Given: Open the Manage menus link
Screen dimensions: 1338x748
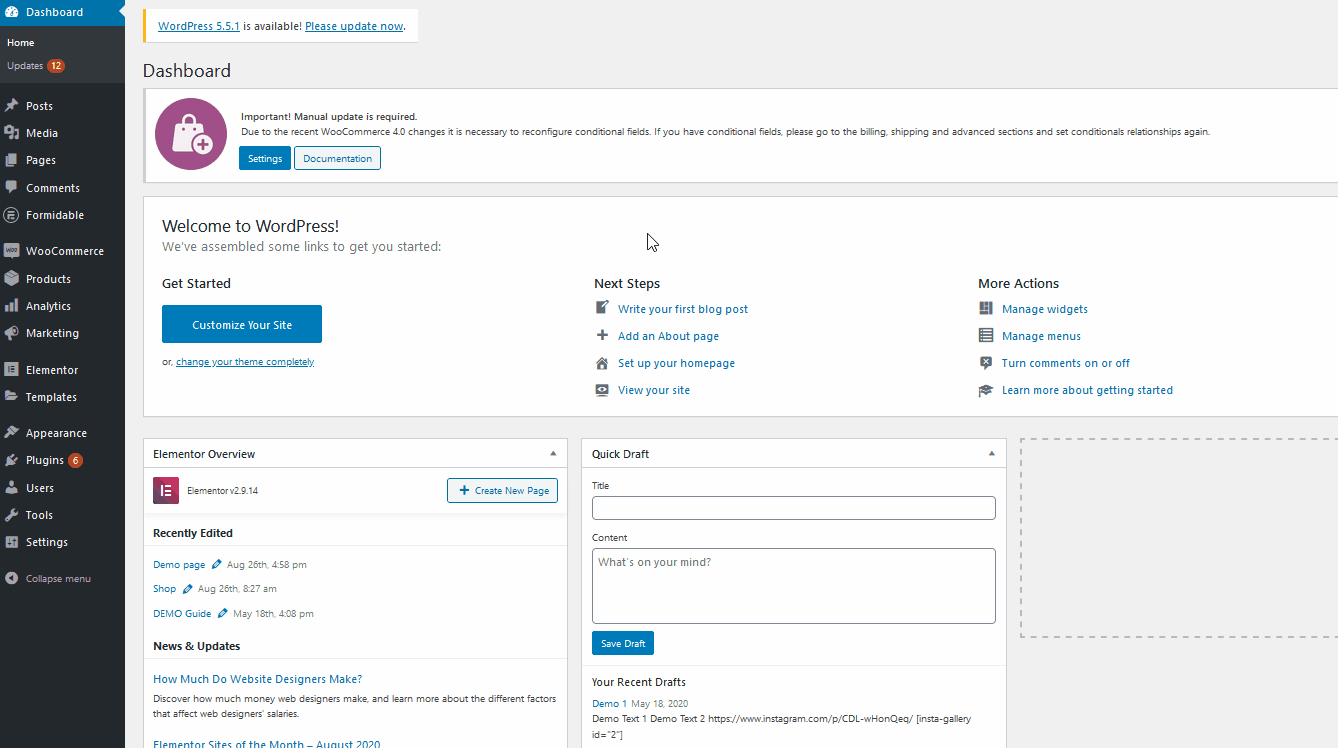Looking at the screenshot, I should (x=1041, y=336).
